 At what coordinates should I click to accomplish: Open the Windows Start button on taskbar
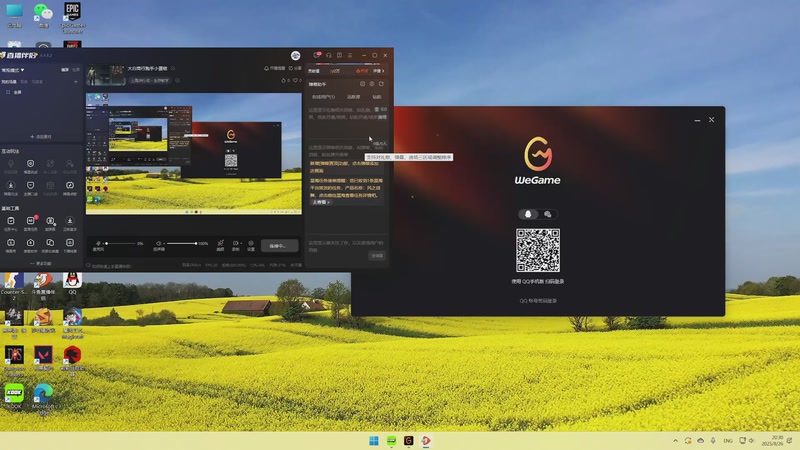(374, 441)
